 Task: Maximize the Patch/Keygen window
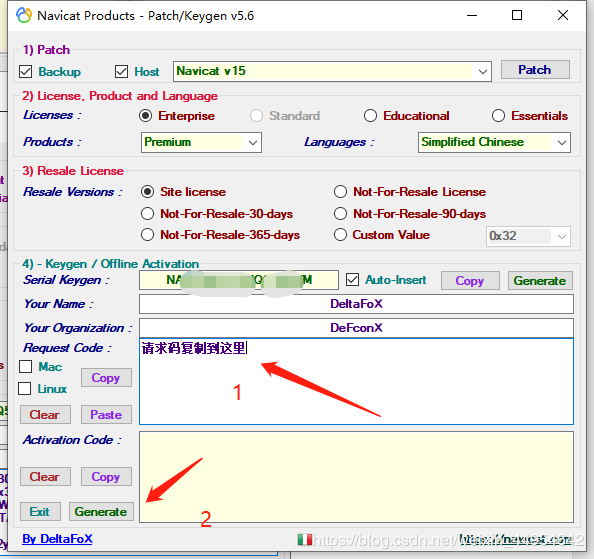(517, 15)
